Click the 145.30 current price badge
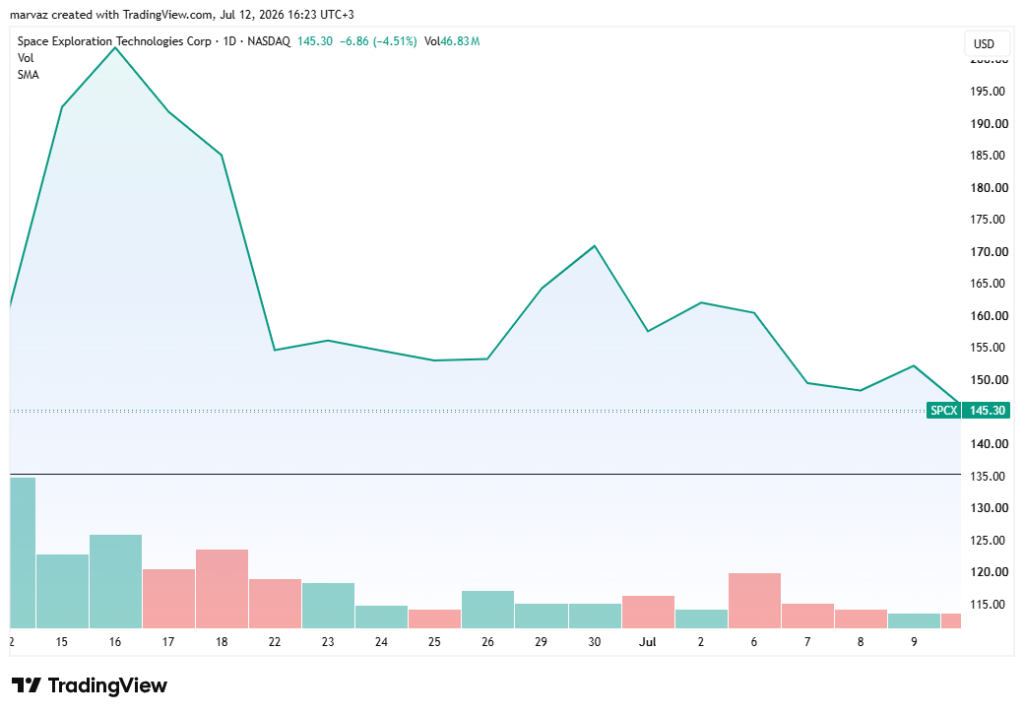Image resolution: width=1024 pixels, height=715 pixels. (986, 411)
